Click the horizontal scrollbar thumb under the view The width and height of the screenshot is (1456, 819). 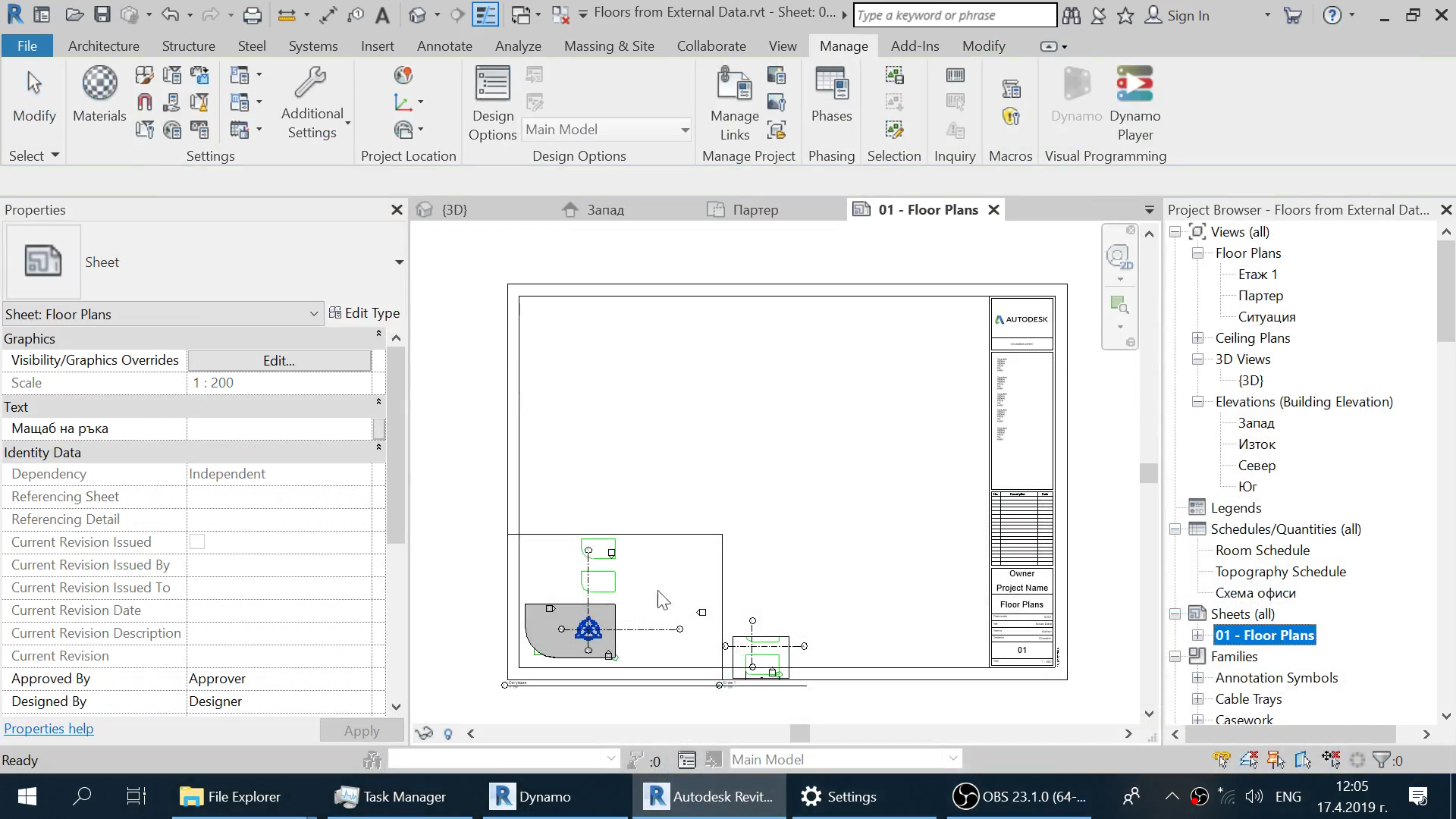pyautogui.click(x=799, y=733)
